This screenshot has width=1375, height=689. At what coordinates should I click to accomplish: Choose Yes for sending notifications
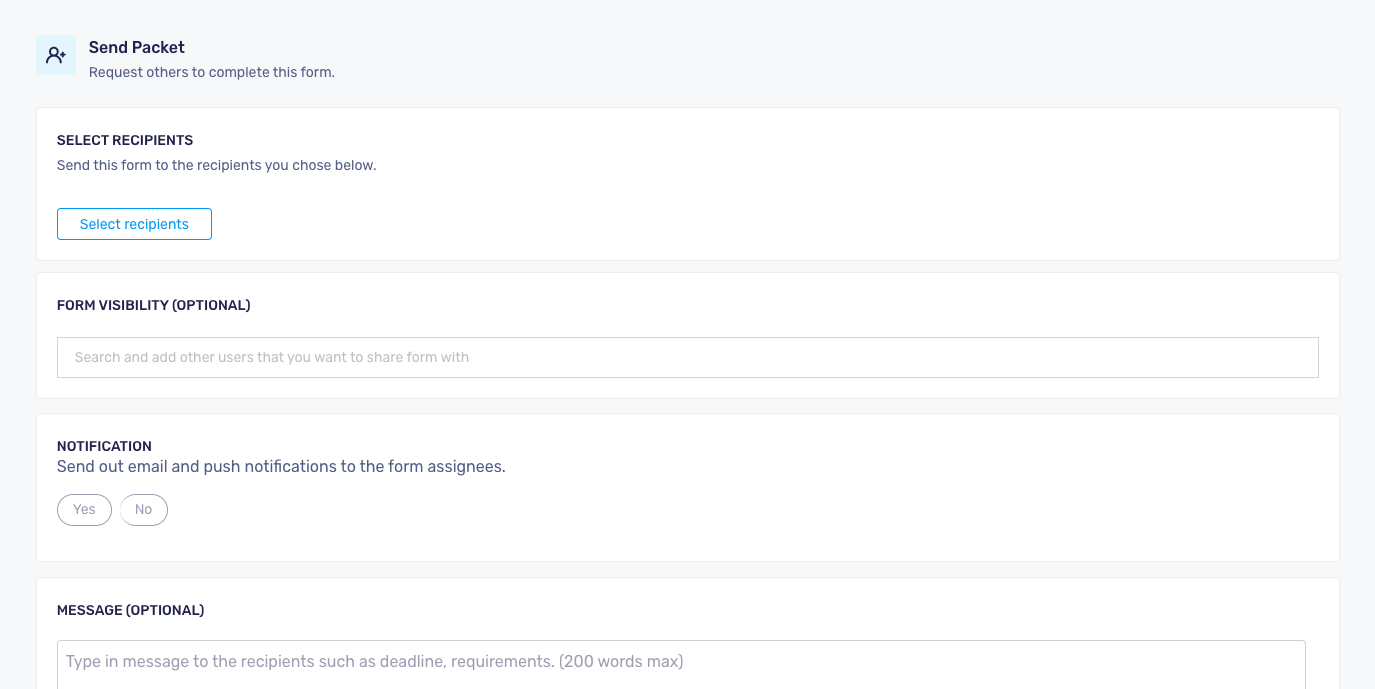84,510
